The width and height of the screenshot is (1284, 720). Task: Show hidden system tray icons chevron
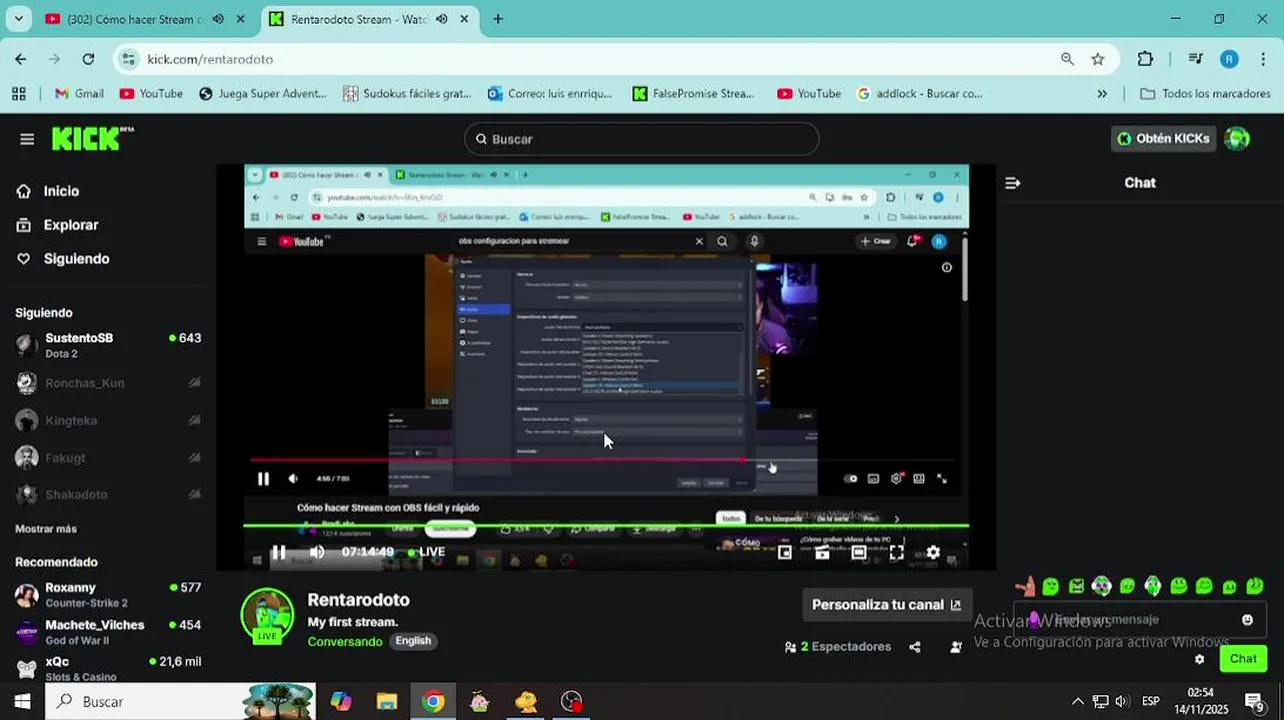pos(1077,702)
